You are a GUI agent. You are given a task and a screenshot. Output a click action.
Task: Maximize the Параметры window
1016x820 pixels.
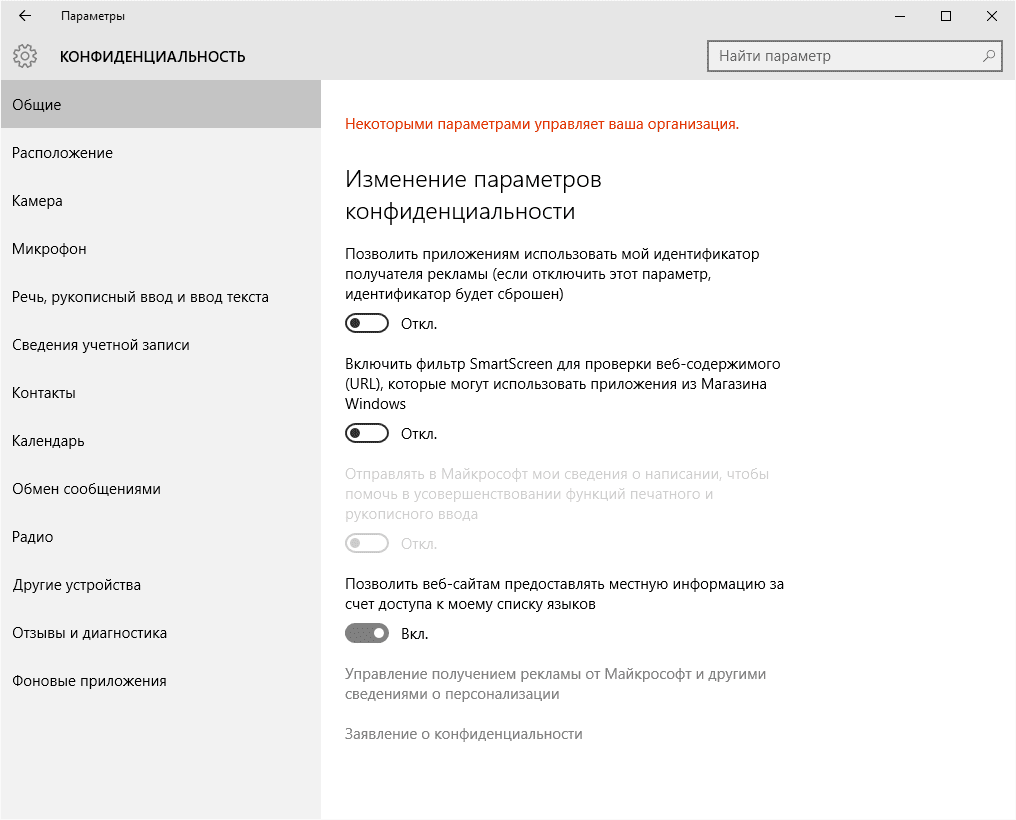(945, 16)
